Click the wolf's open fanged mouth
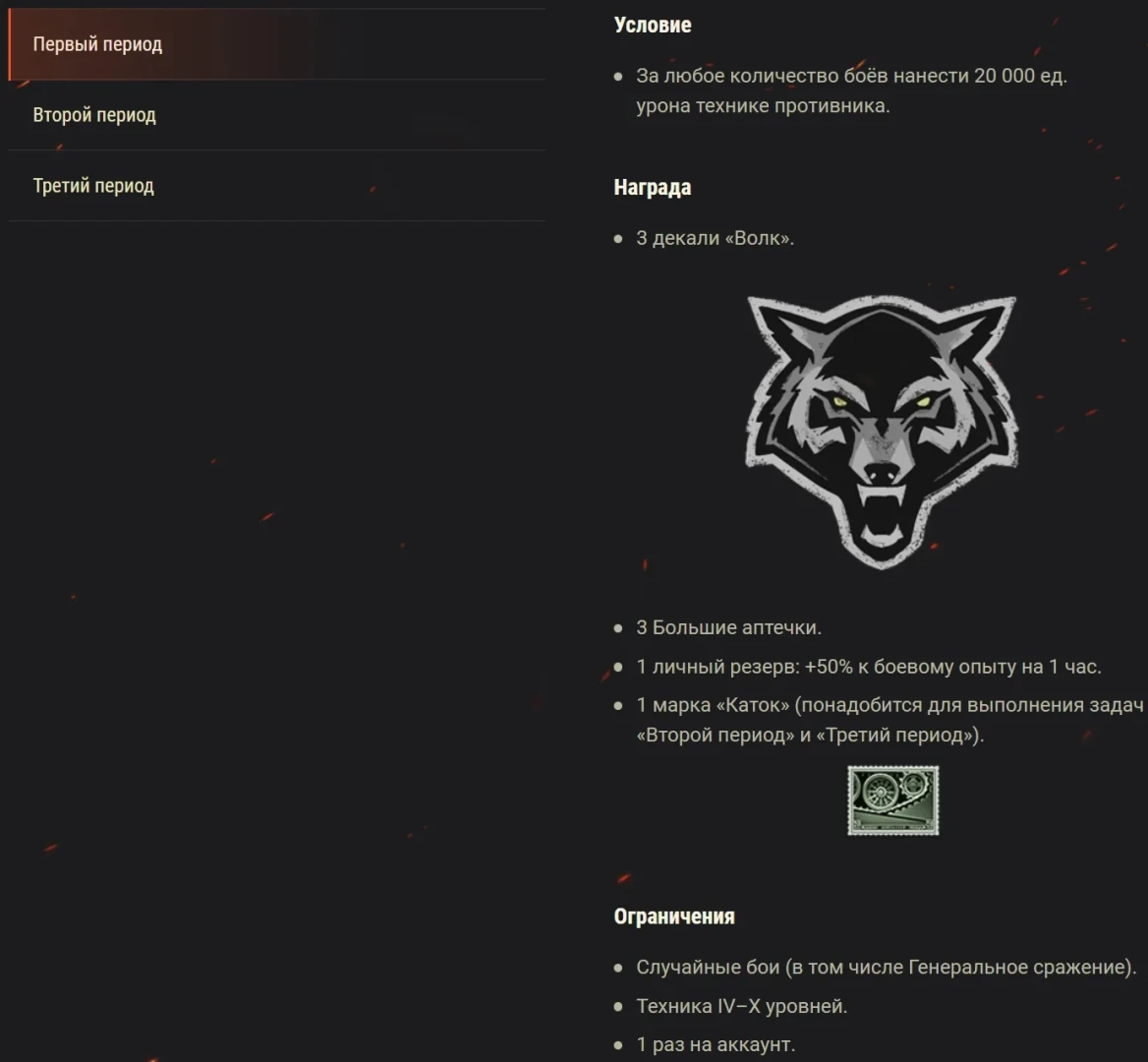This screenshot has width=1148, height=1062. pos(882,514)
